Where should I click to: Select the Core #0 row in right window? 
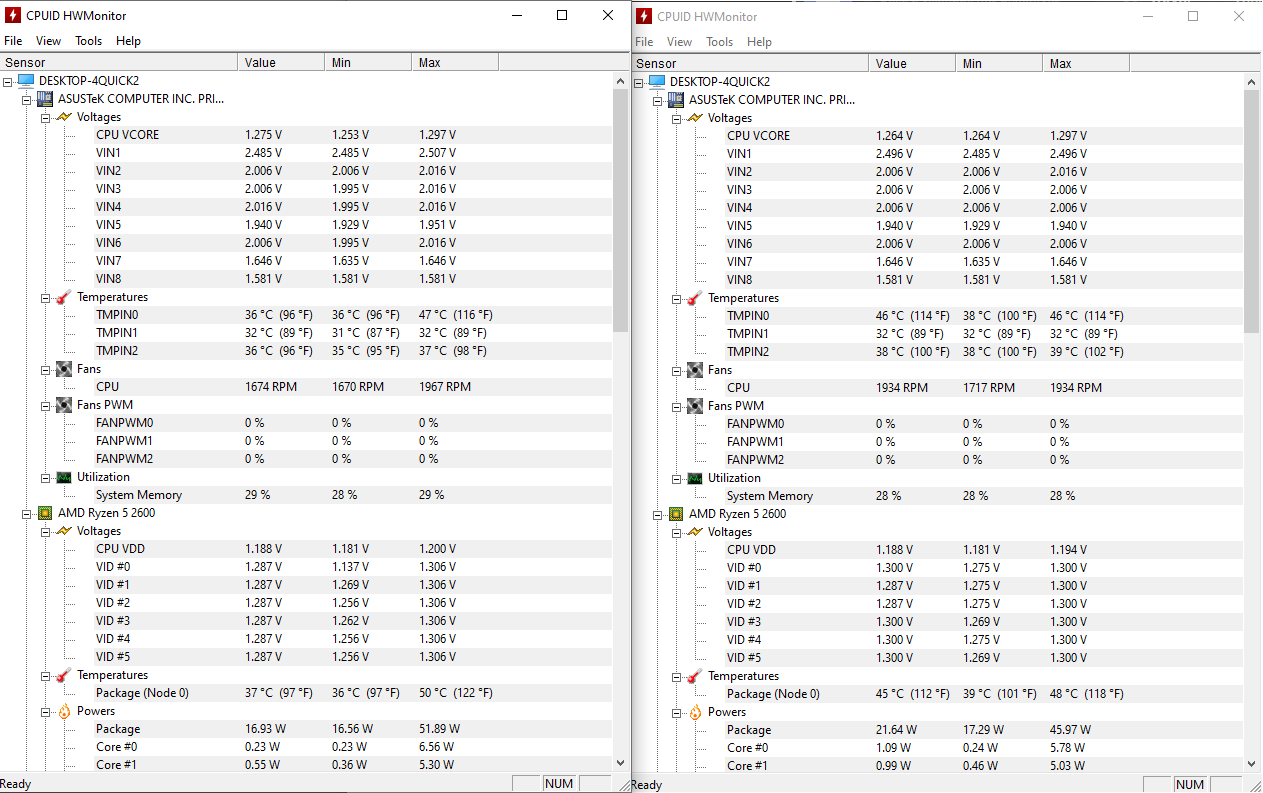coord(984,748)
